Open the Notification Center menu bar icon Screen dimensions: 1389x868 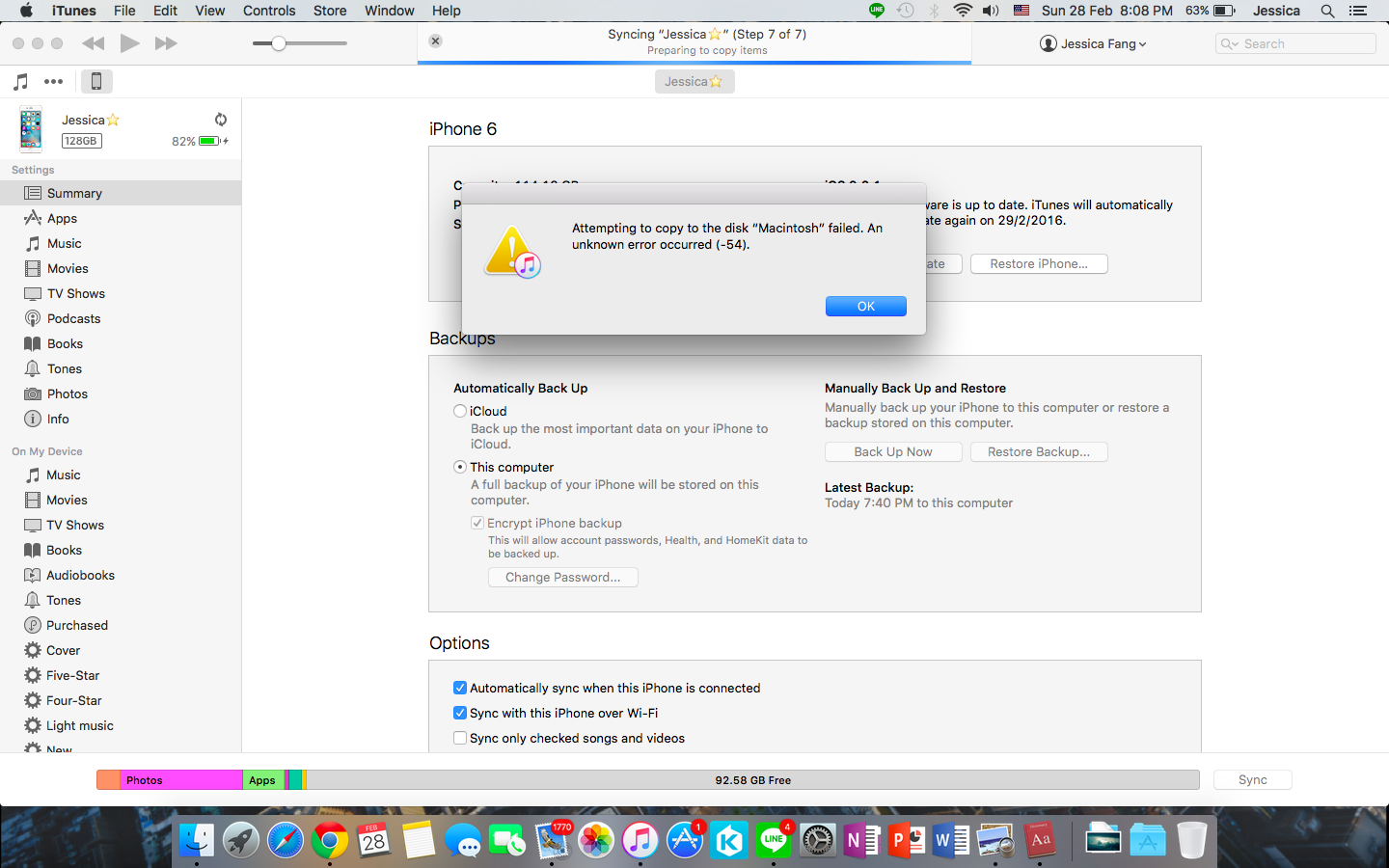coord(1358,11)
